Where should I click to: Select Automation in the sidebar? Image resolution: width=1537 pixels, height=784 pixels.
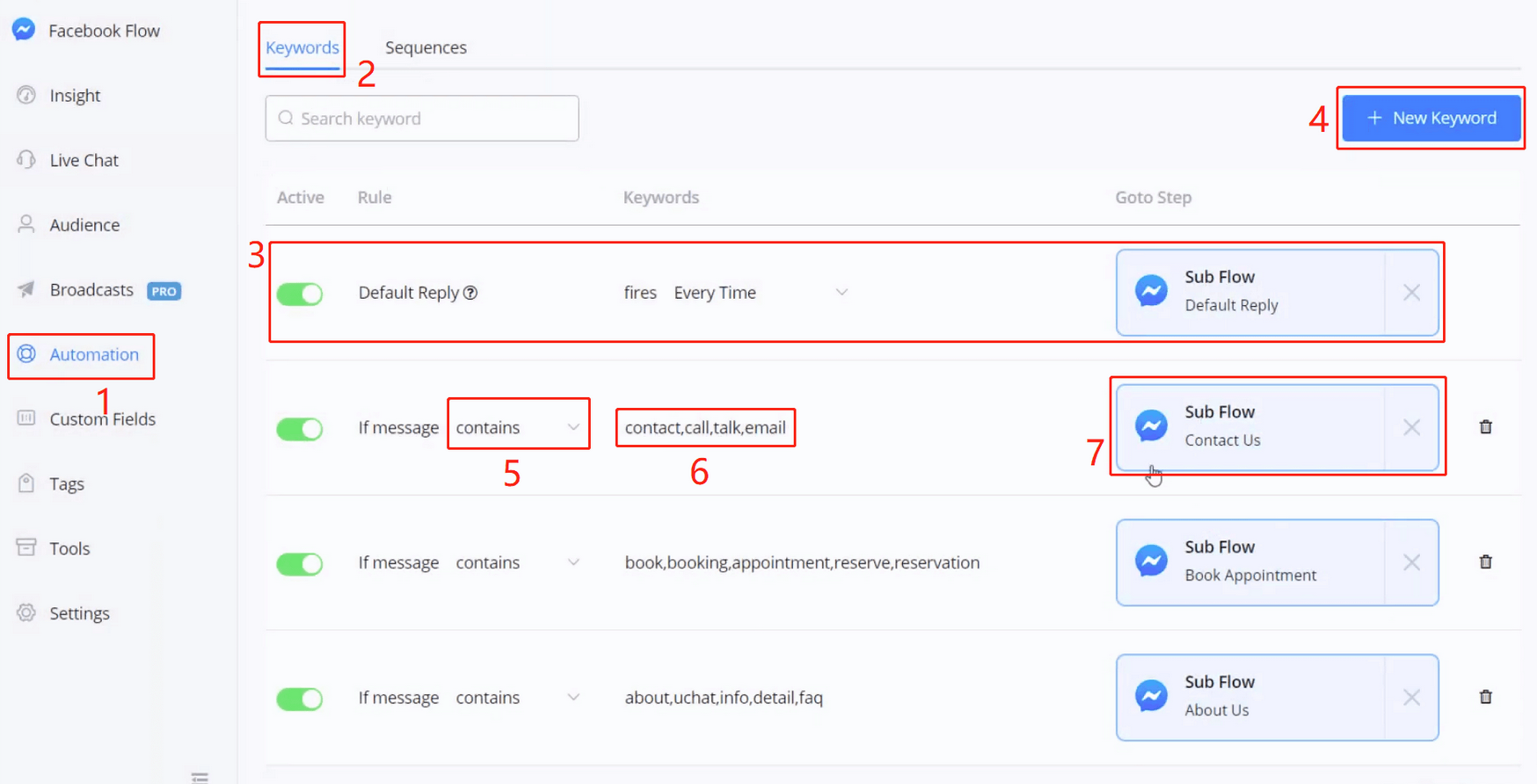coord(94,354)
